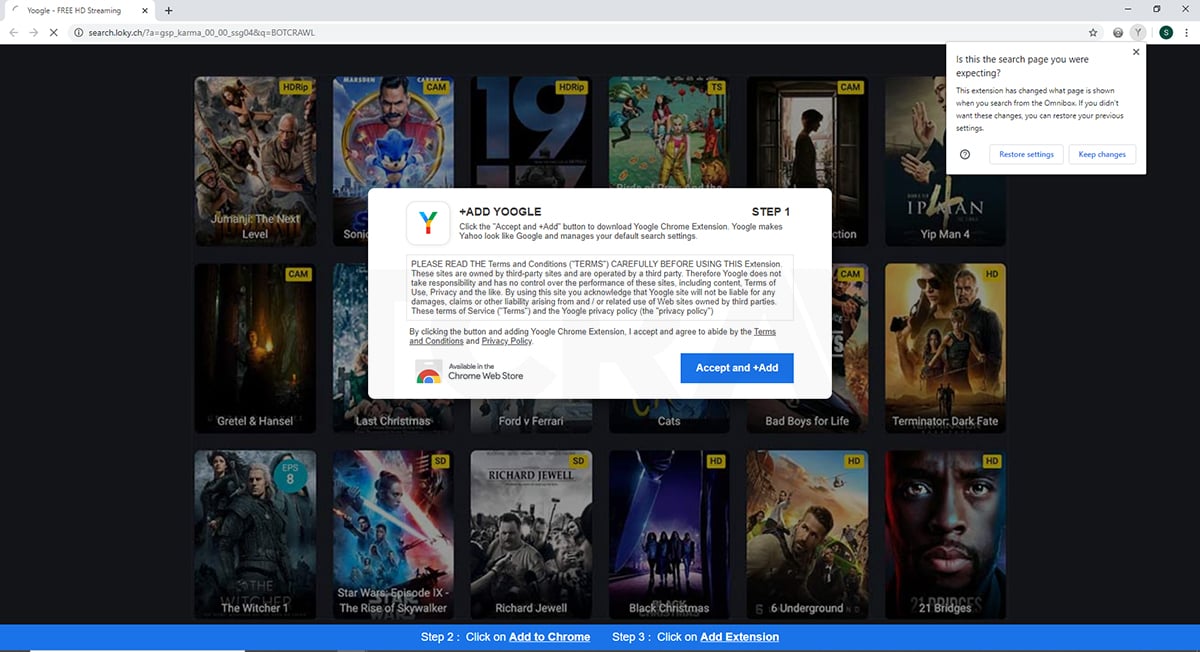Click the Restore settings button
1200x652 pixels.
pos(1026,154)
